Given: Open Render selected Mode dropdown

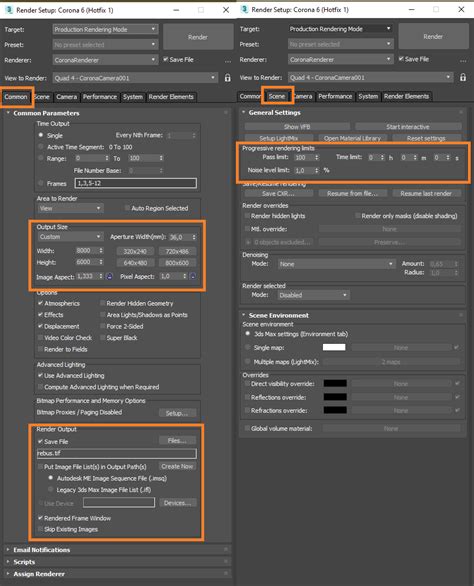Looking at the screenshot, I should click(x=314, y=295).
